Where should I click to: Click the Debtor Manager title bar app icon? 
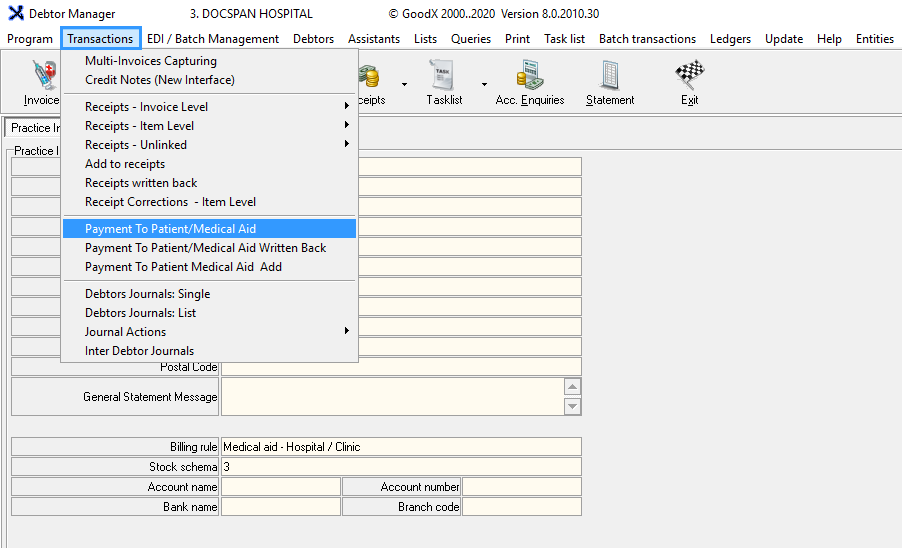coord(16,14)
